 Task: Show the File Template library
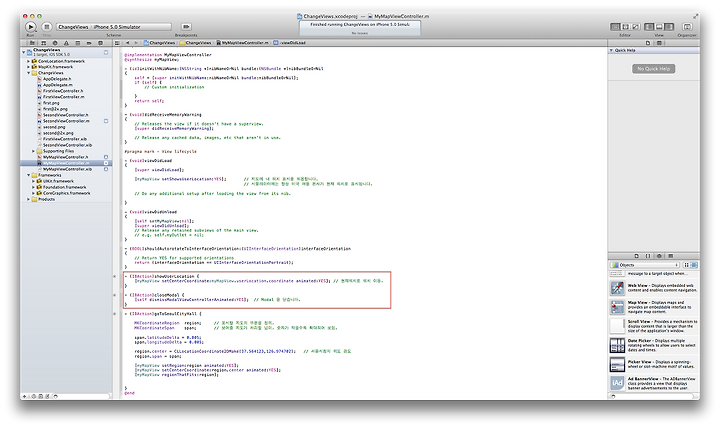click(x=636, y=256)
